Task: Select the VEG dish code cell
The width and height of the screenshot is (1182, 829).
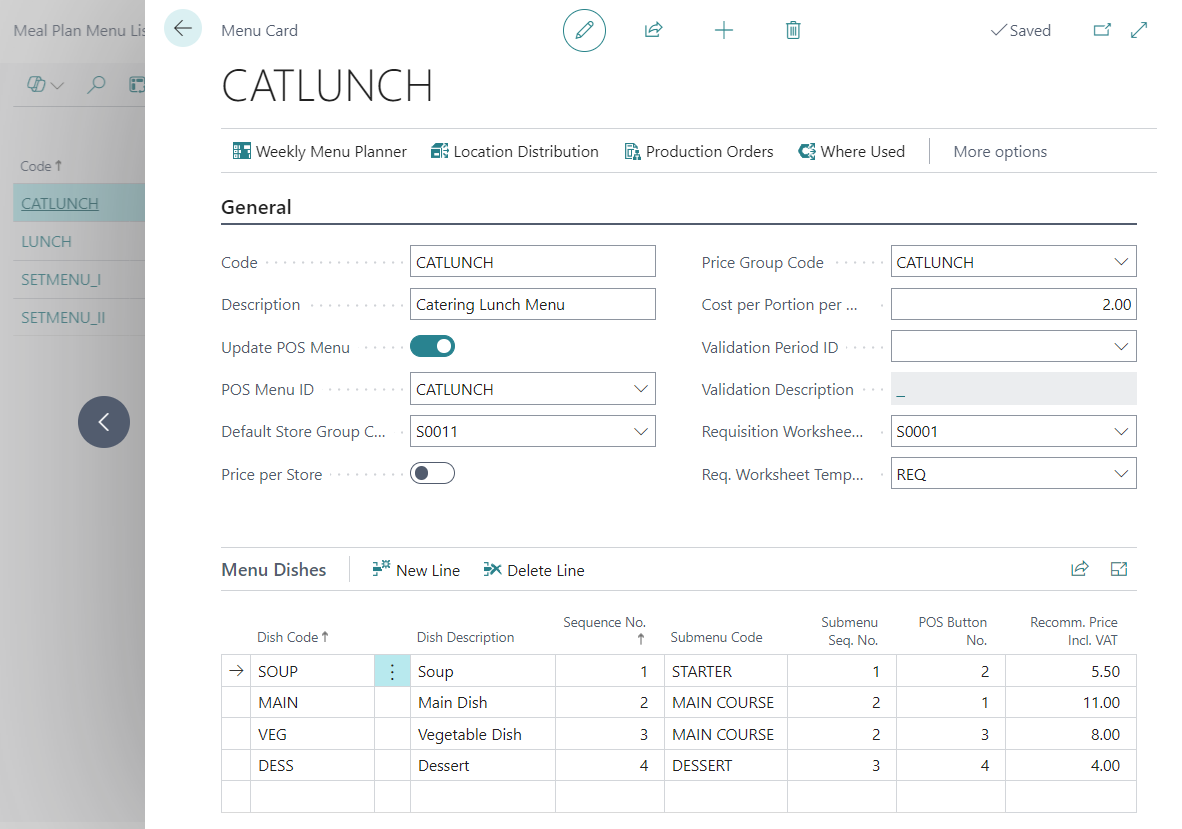Action: [312, 734]
